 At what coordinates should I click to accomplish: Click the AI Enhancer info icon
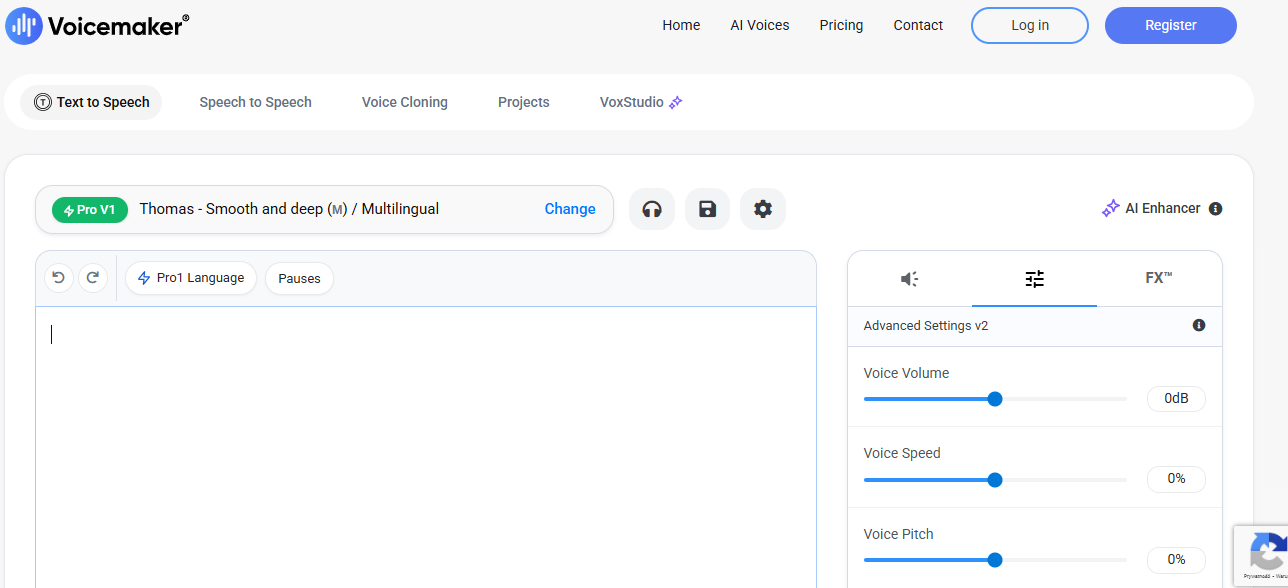click(x=1216, y=209)
